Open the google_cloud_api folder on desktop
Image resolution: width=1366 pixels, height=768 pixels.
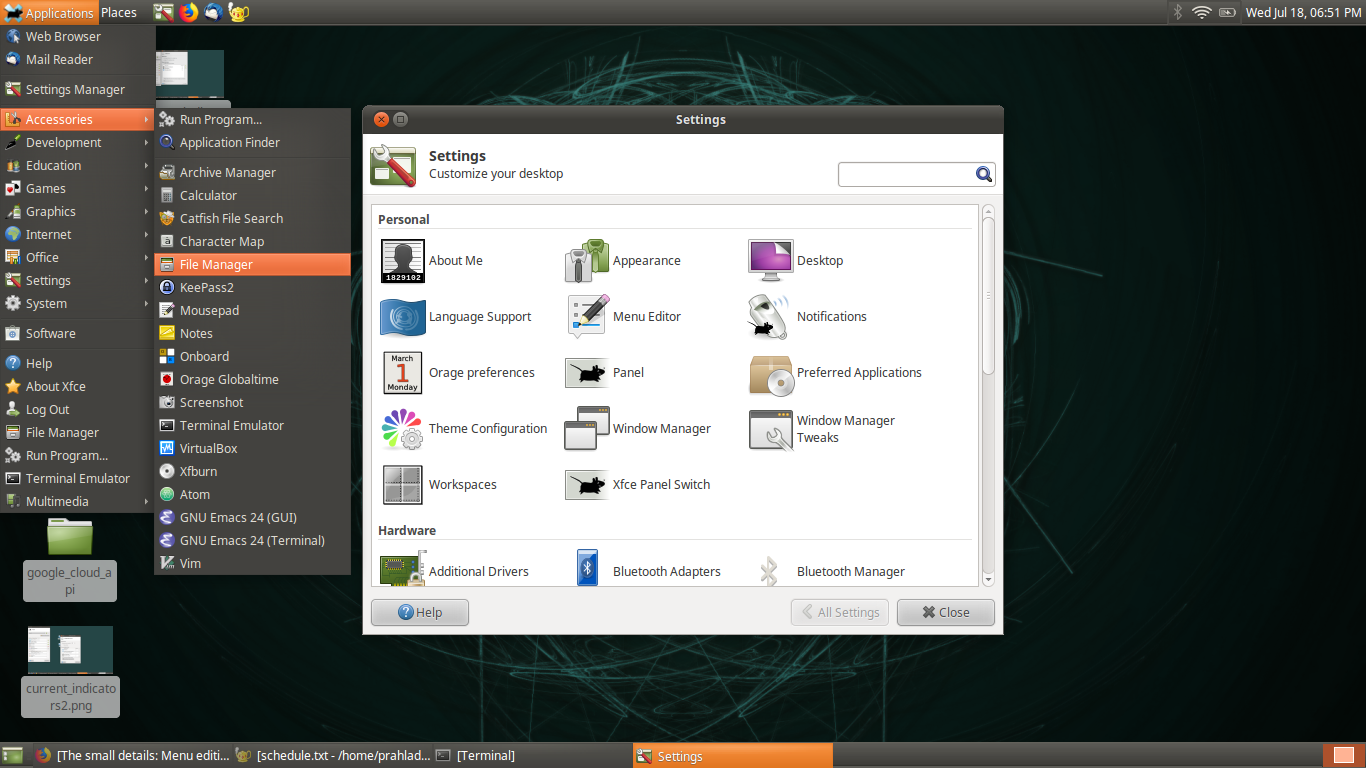[70, 559]
